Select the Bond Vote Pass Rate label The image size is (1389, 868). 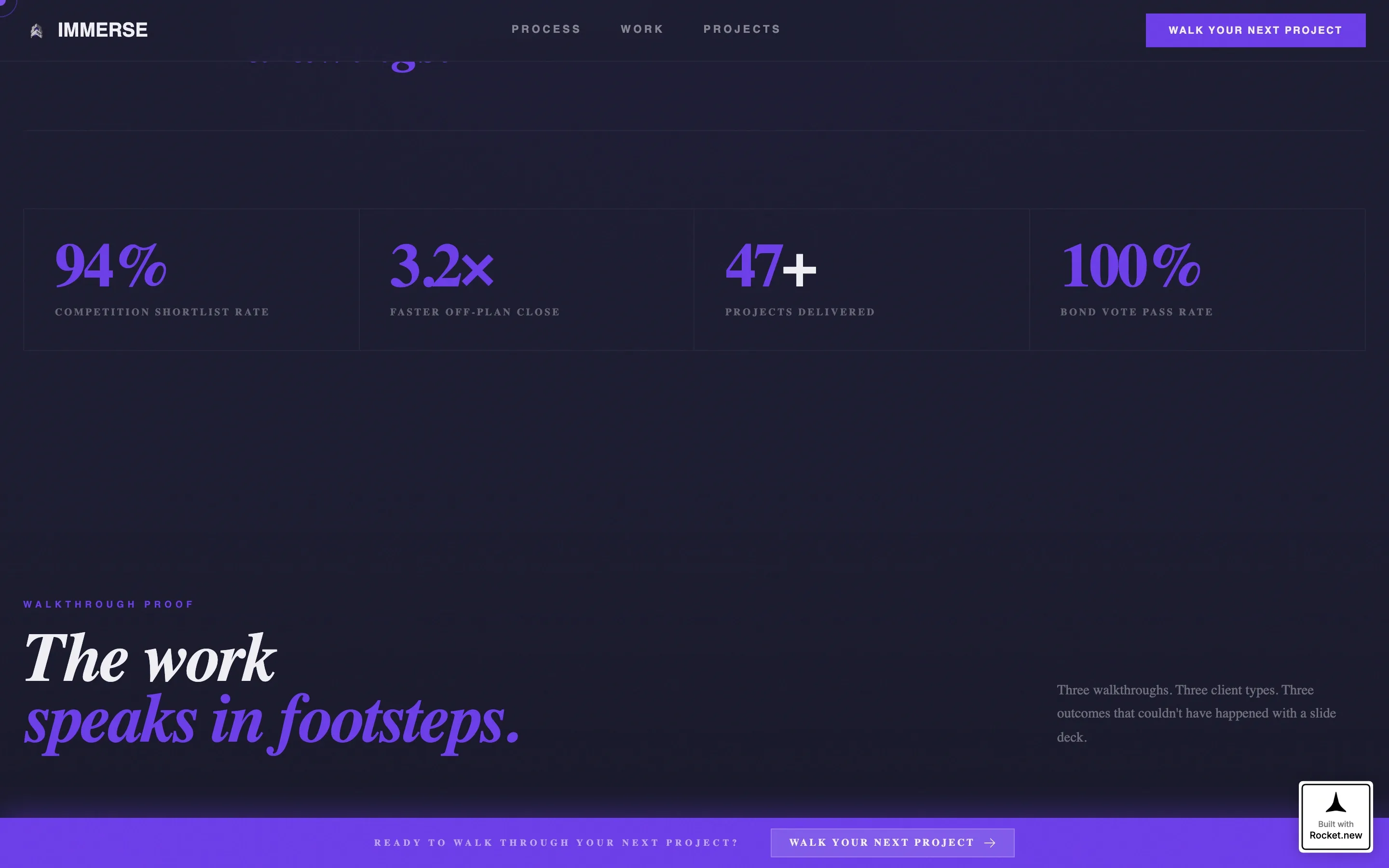coord(1136,312)
